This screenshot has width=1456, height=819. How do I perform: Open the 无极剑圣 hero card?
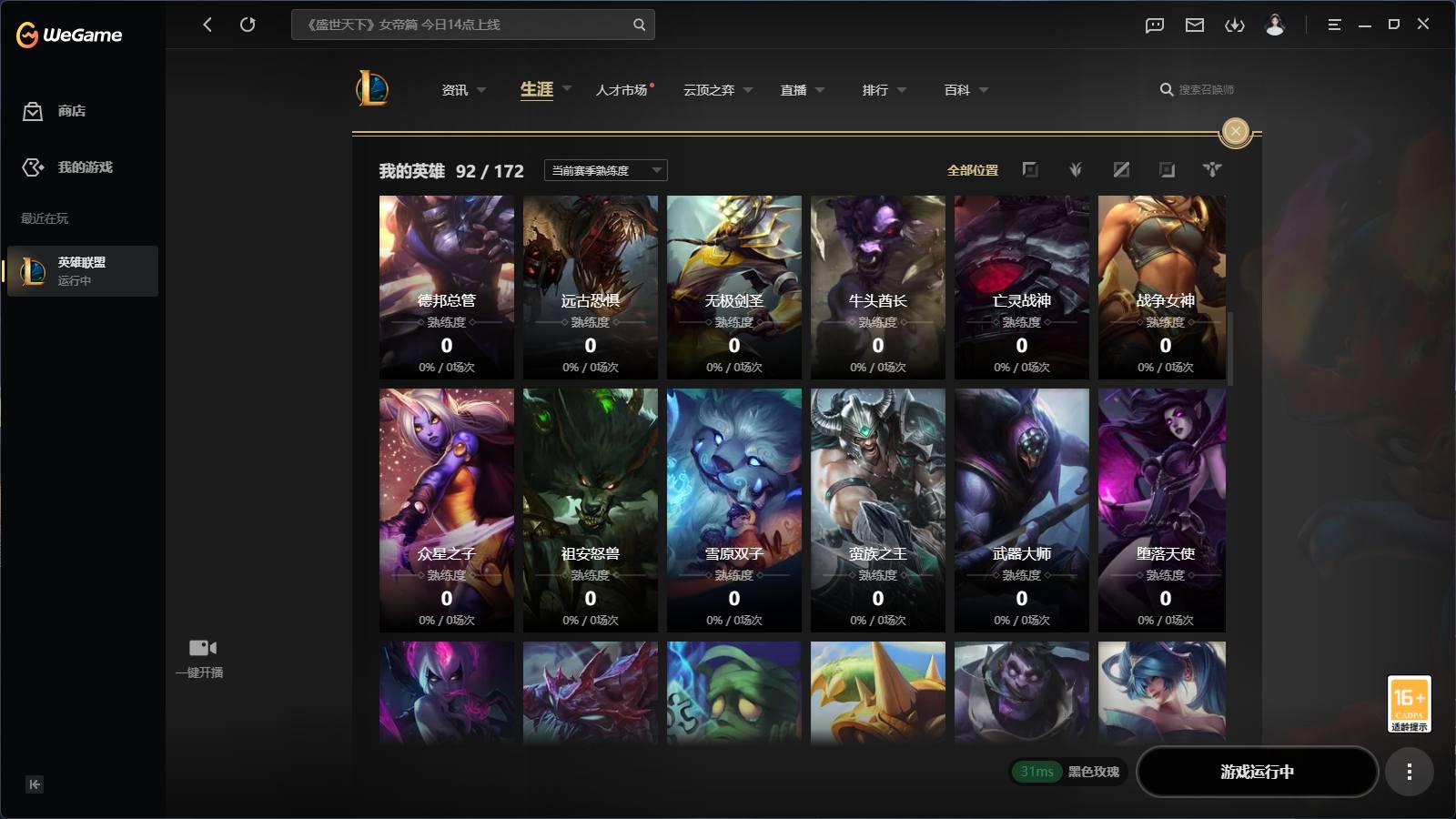coord(734,288)
